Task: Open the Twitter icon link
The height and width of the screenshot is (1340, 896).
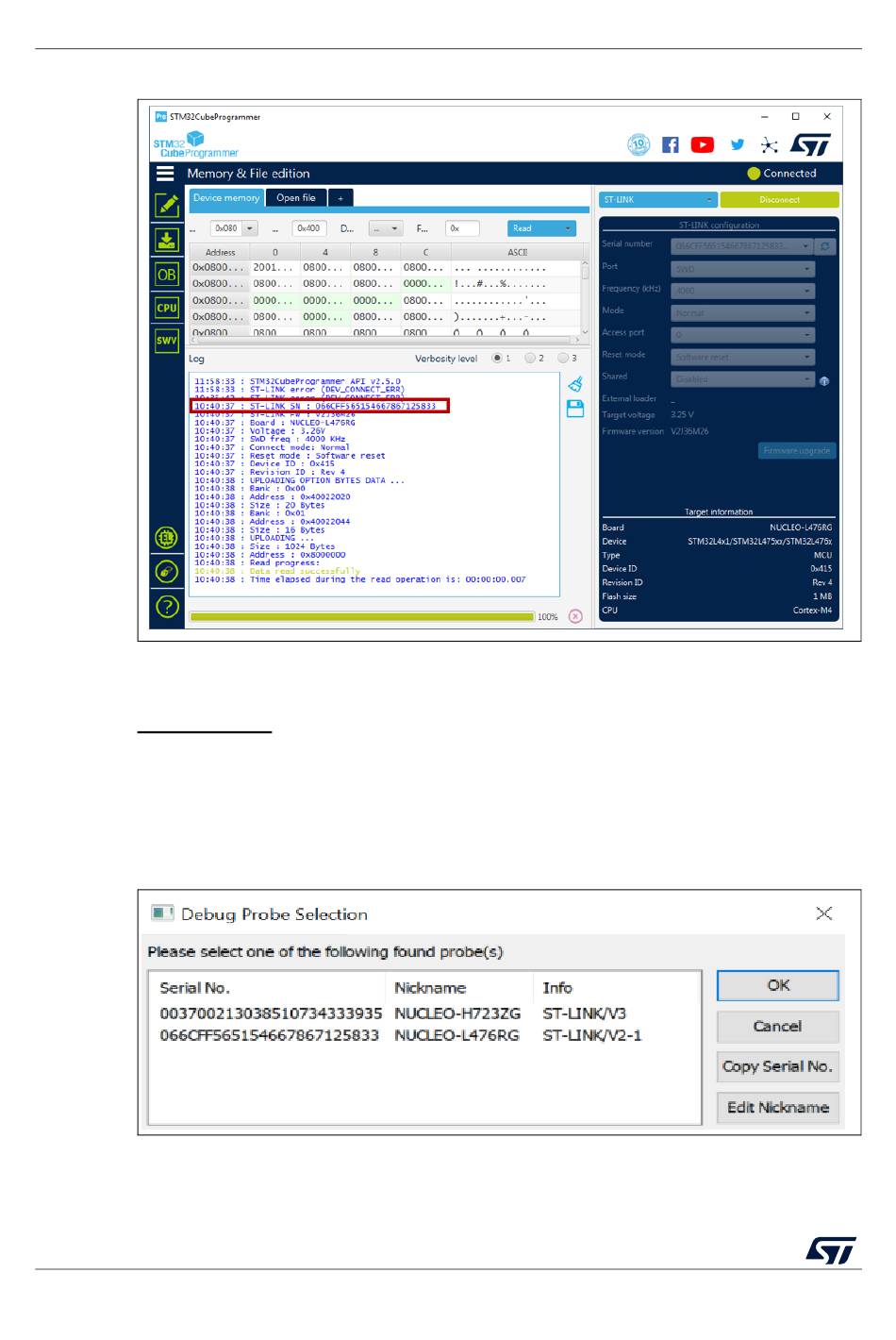Action: (738, 144)
